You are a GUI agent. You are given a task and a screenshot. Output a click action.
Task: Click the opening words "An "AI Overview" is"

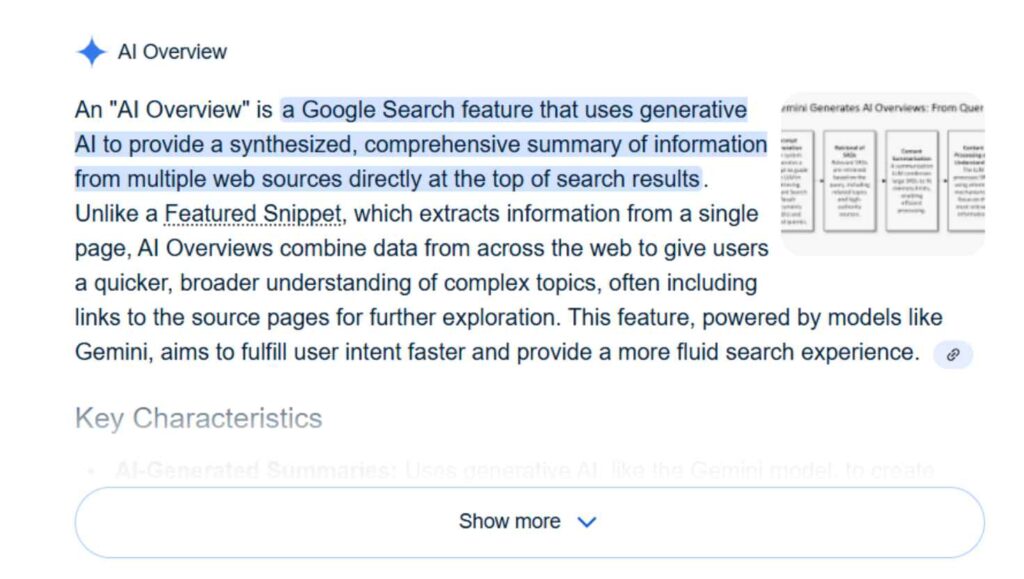(173, 109)
